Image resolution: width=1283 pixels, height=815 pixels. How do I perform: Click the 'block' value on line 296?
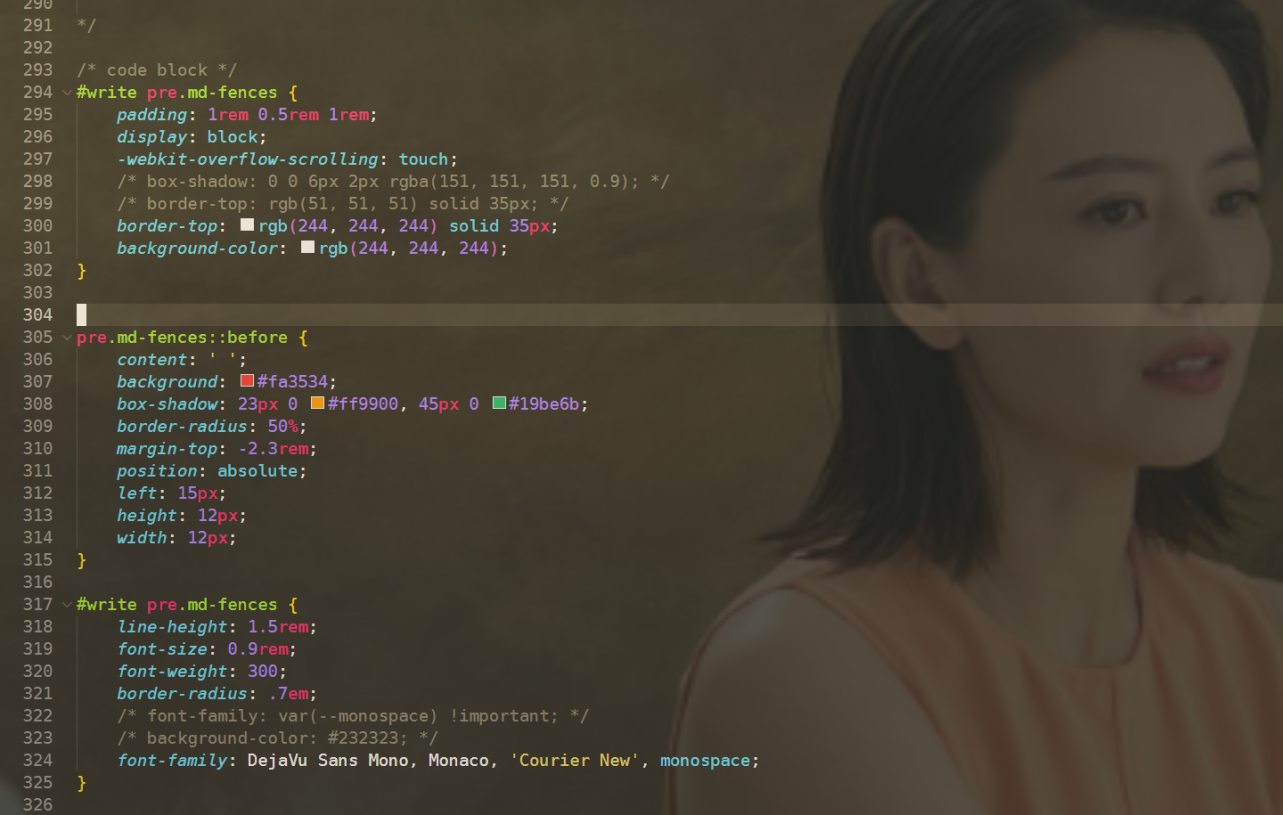(232, 137)
